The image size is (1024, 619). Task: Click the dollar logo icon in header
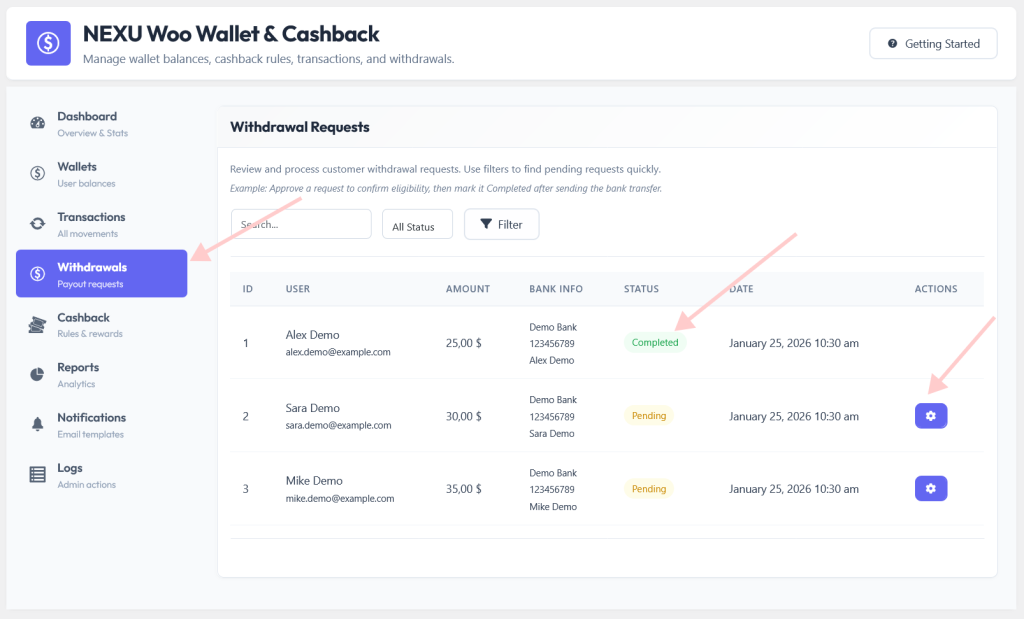click(x=48, y=43)
